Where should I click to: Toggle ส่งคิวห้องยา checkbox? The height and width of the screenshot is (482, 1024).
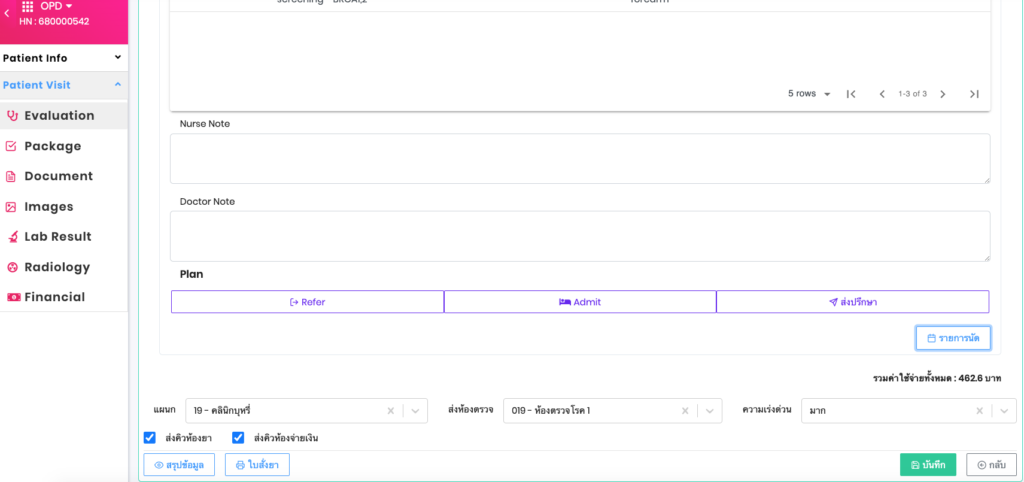(x=150, y=438)
